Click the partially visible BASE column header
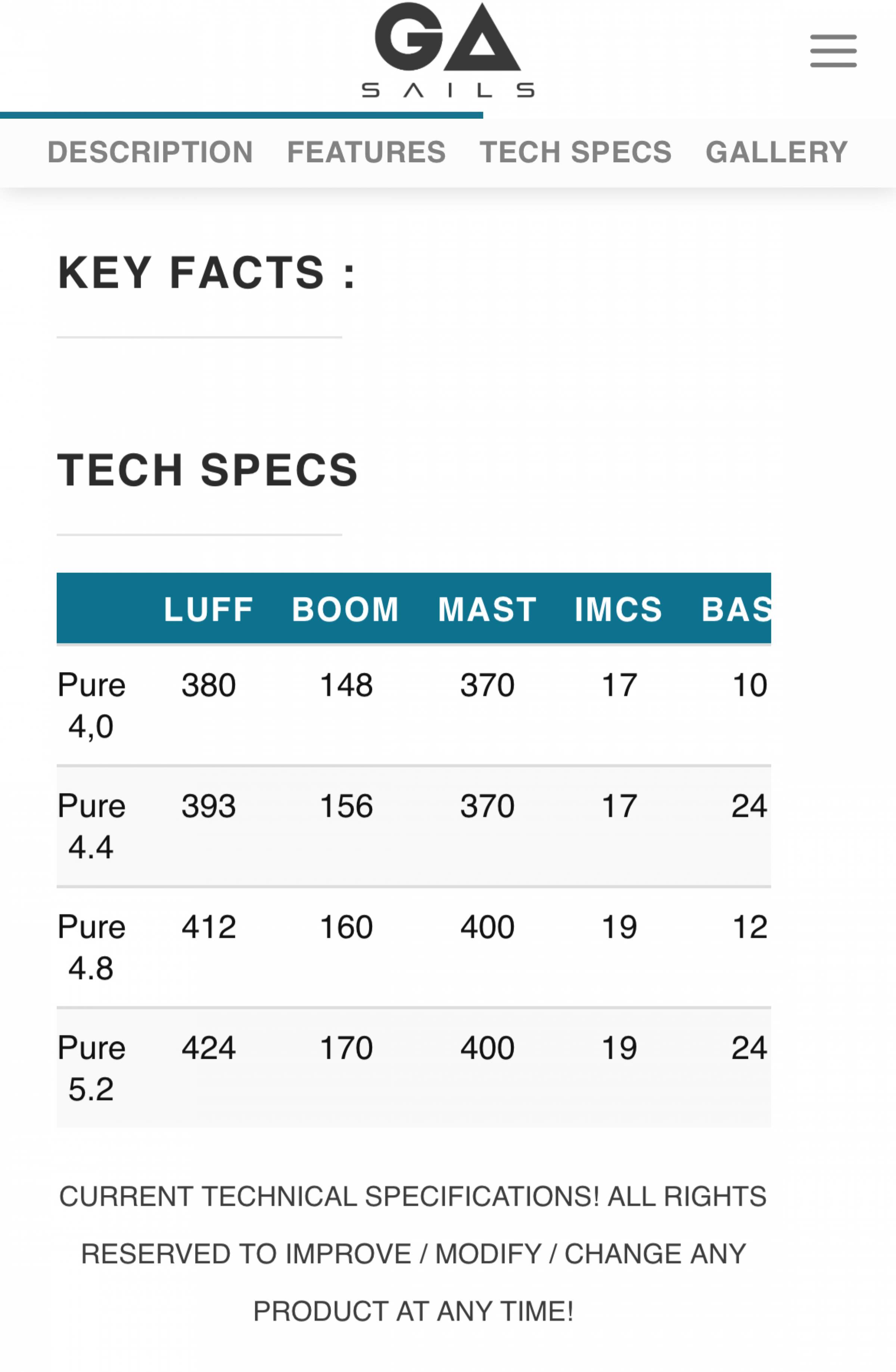This screenshot has height=1372, width=896. pos(736,609)
